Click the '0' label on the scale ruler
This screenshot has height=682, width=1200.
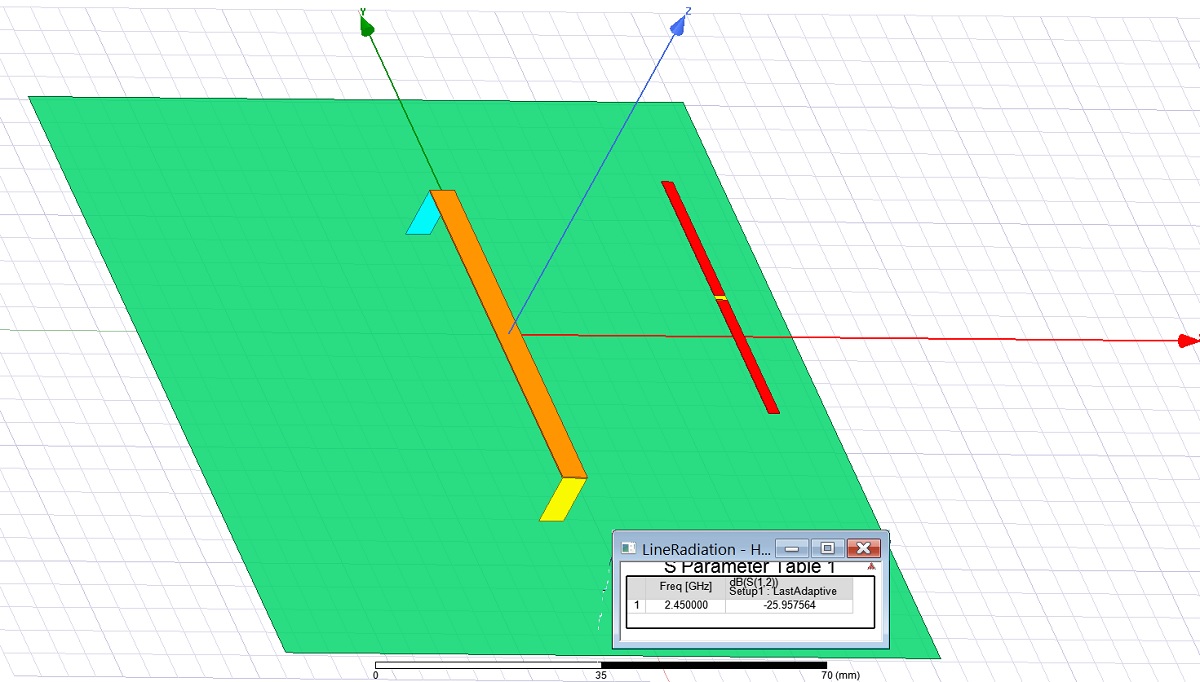375,675
